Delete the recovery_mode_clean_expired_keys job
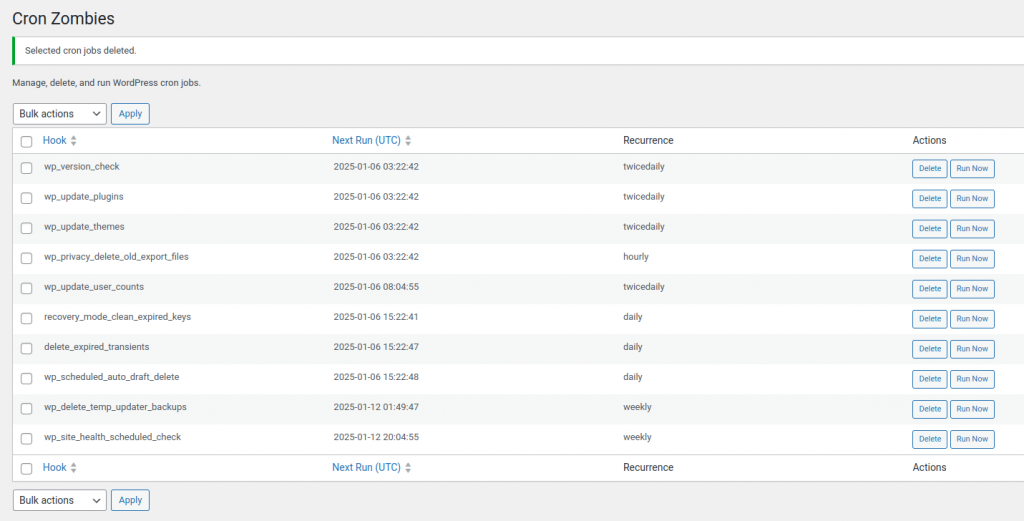 (x=929, y=318)
